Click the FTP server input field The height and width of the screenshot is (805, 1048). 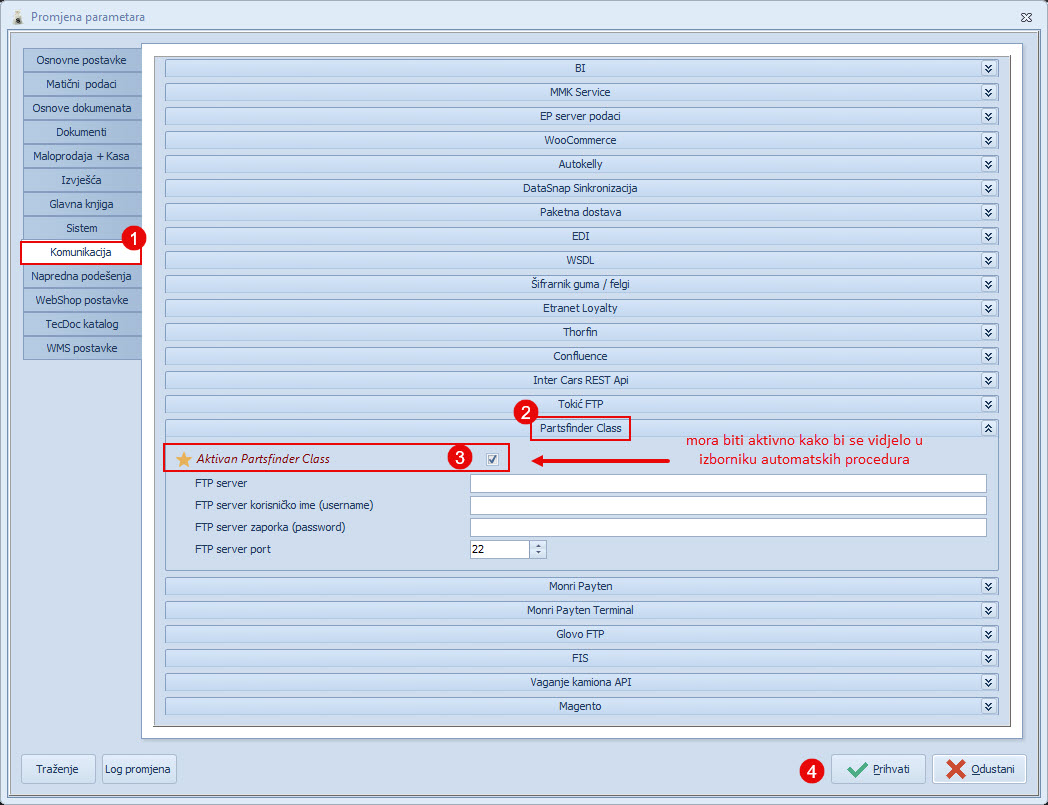727,483
